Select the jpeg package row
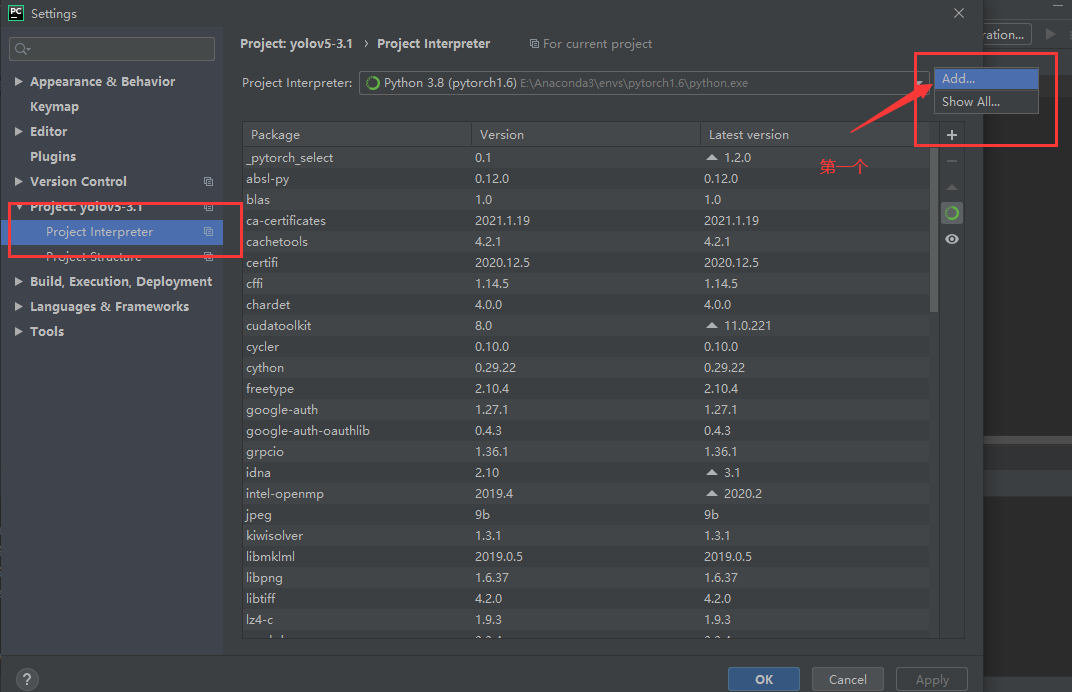Viewport: 1072px width, 692px height. tap(586, 515)
